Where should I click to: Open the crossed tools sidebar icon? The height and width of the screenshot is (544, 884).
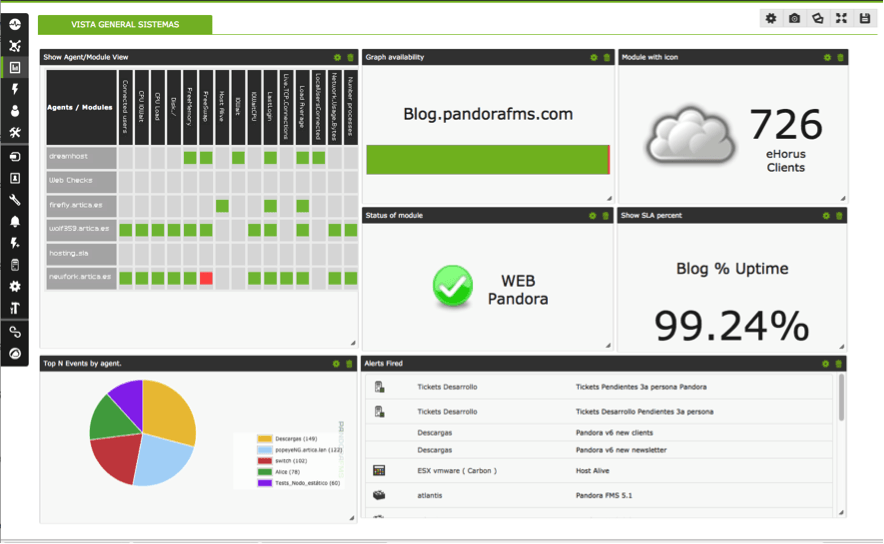pos(15,133)
